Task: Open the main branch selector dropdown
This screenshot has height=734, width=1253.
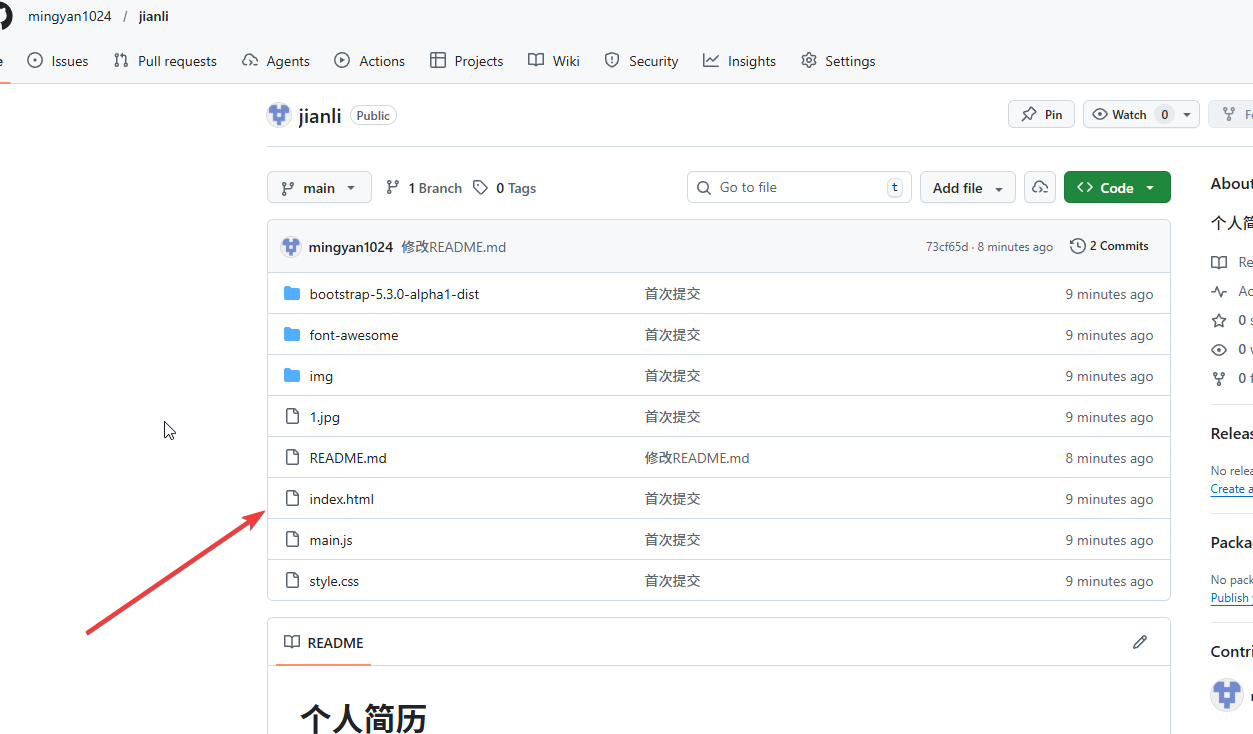Action: (319, 188)
